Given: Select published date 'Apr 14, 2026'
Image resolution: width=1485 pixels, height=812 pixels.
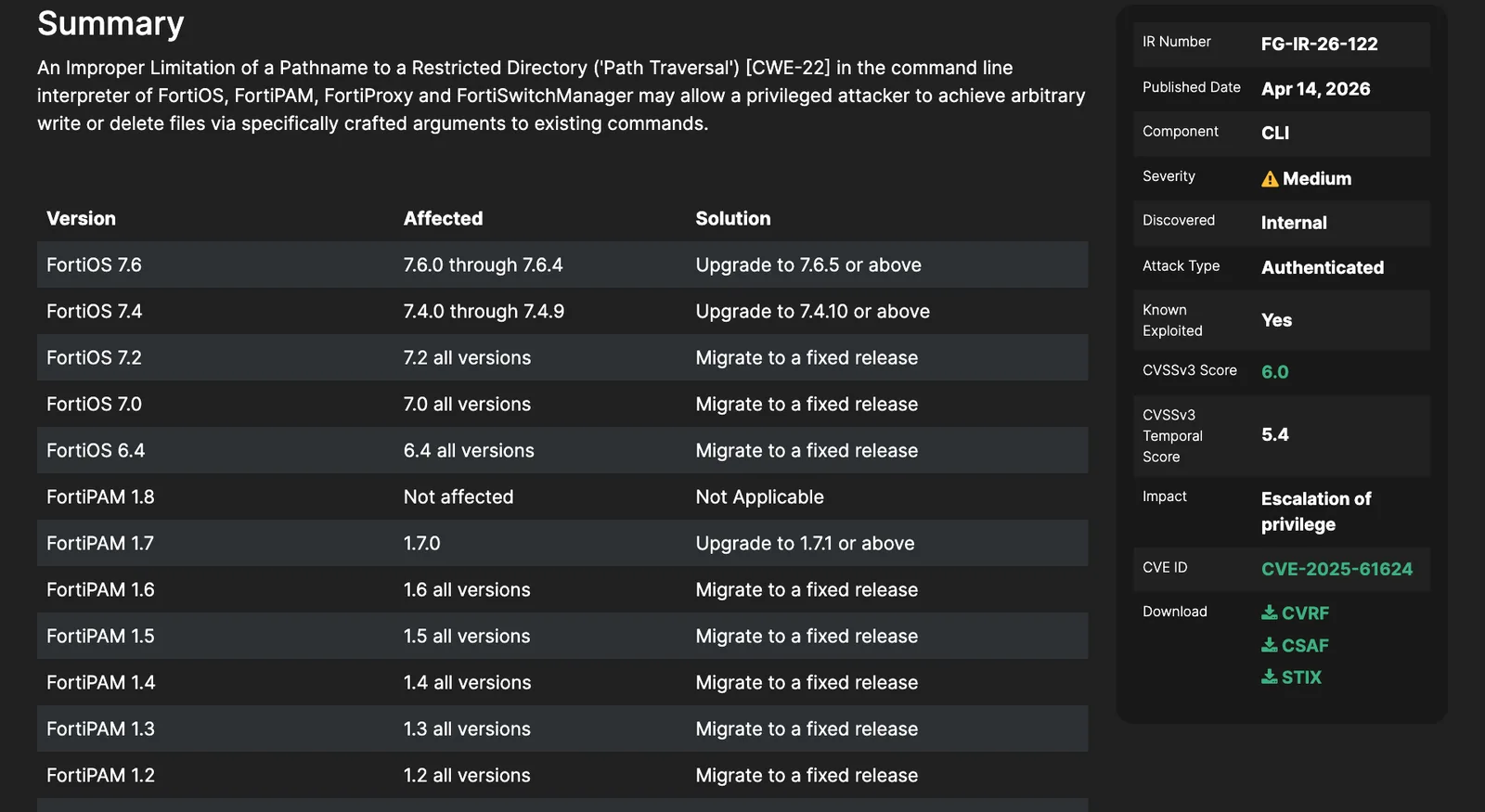Looking at the screenshot, I should (1315, 89).
